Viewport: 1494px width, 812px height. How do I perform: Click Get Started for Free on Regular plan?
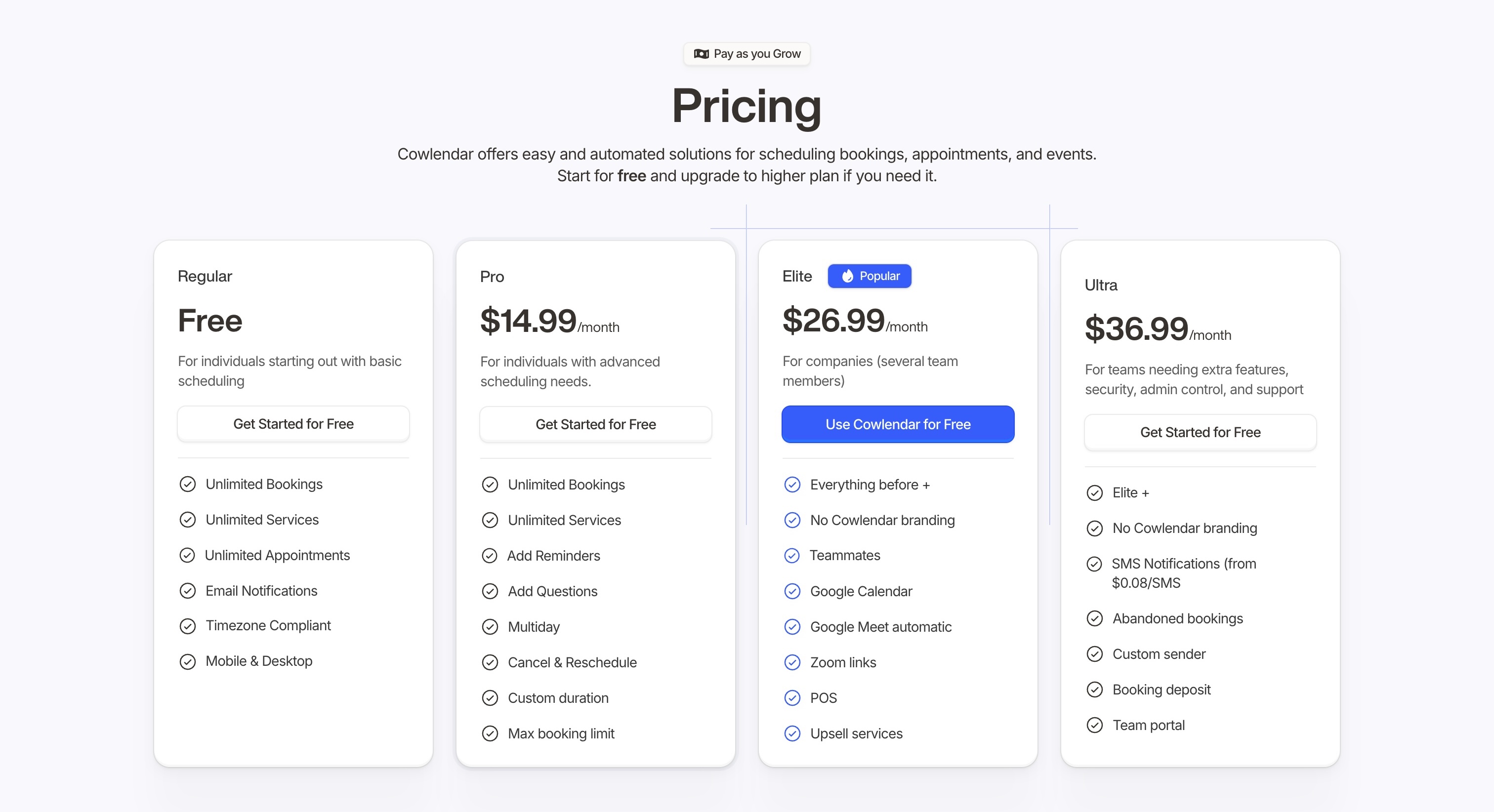point(293,424)
